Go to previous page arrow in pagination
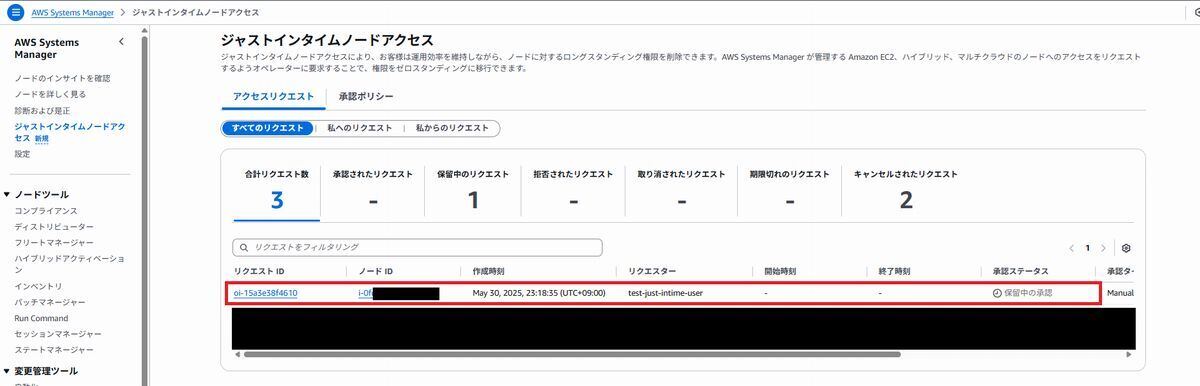The height and width of the screenshot is (386, 1200). point(1071,248)
